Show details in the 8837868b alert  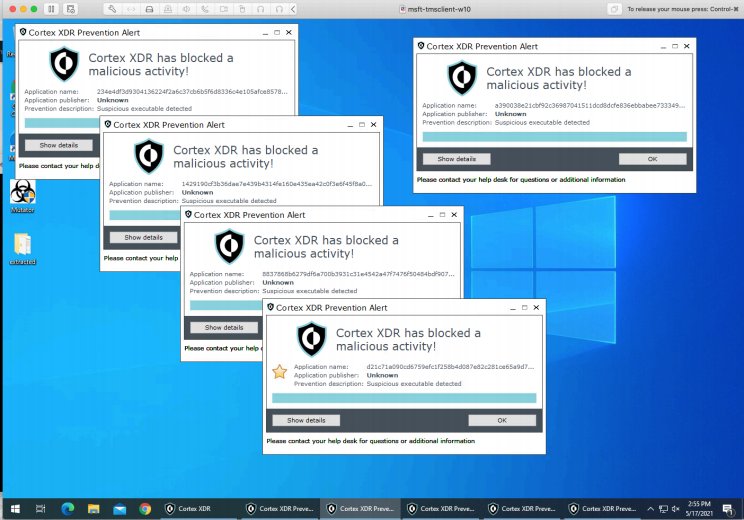pyautogui.click(x=224, y=327)
